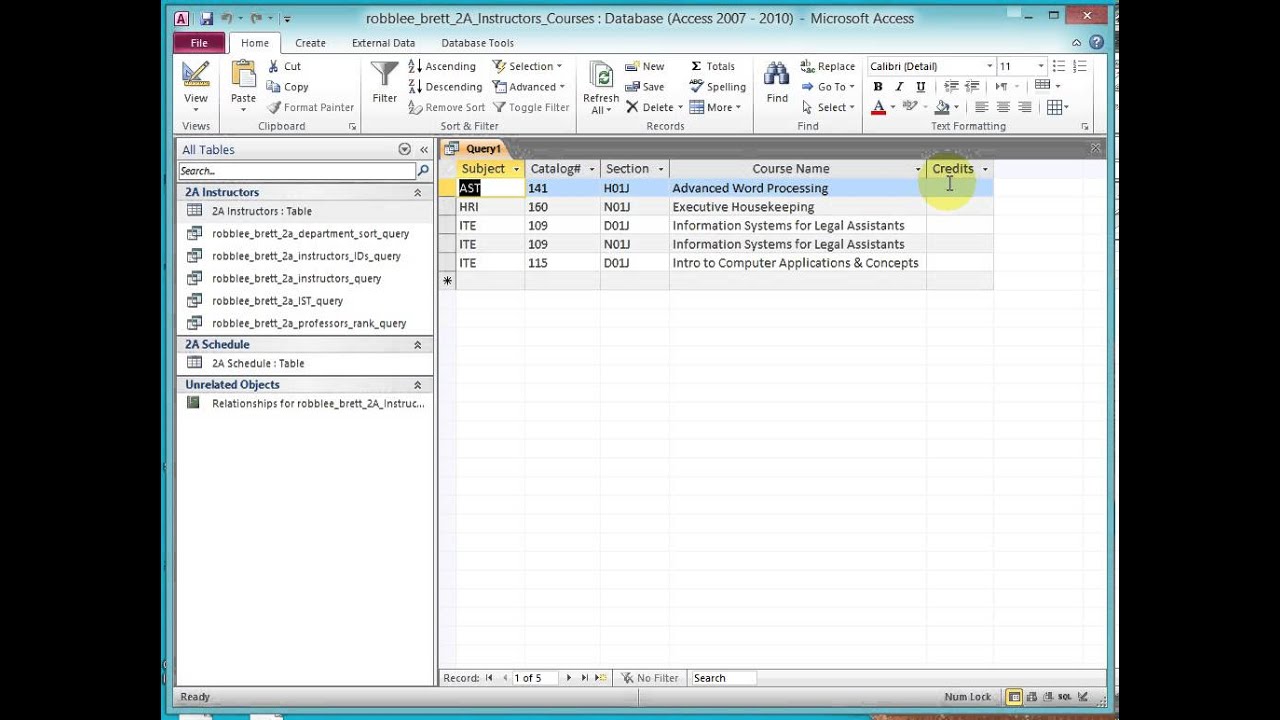Click the Filter funnel icon

(x=384, y=74)
